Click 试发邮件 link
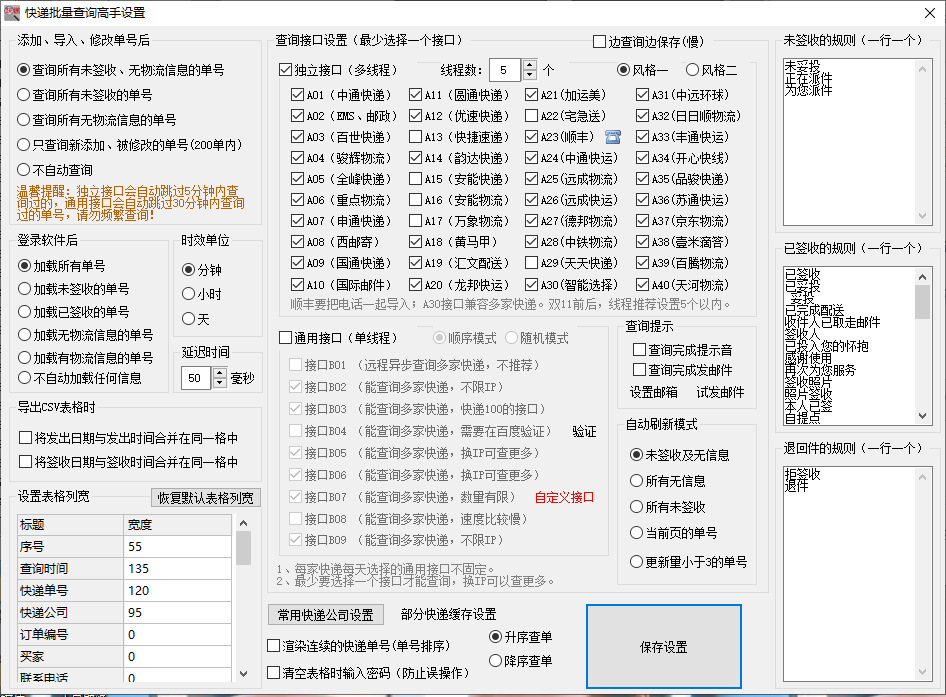946x697 pixels. 720,392
